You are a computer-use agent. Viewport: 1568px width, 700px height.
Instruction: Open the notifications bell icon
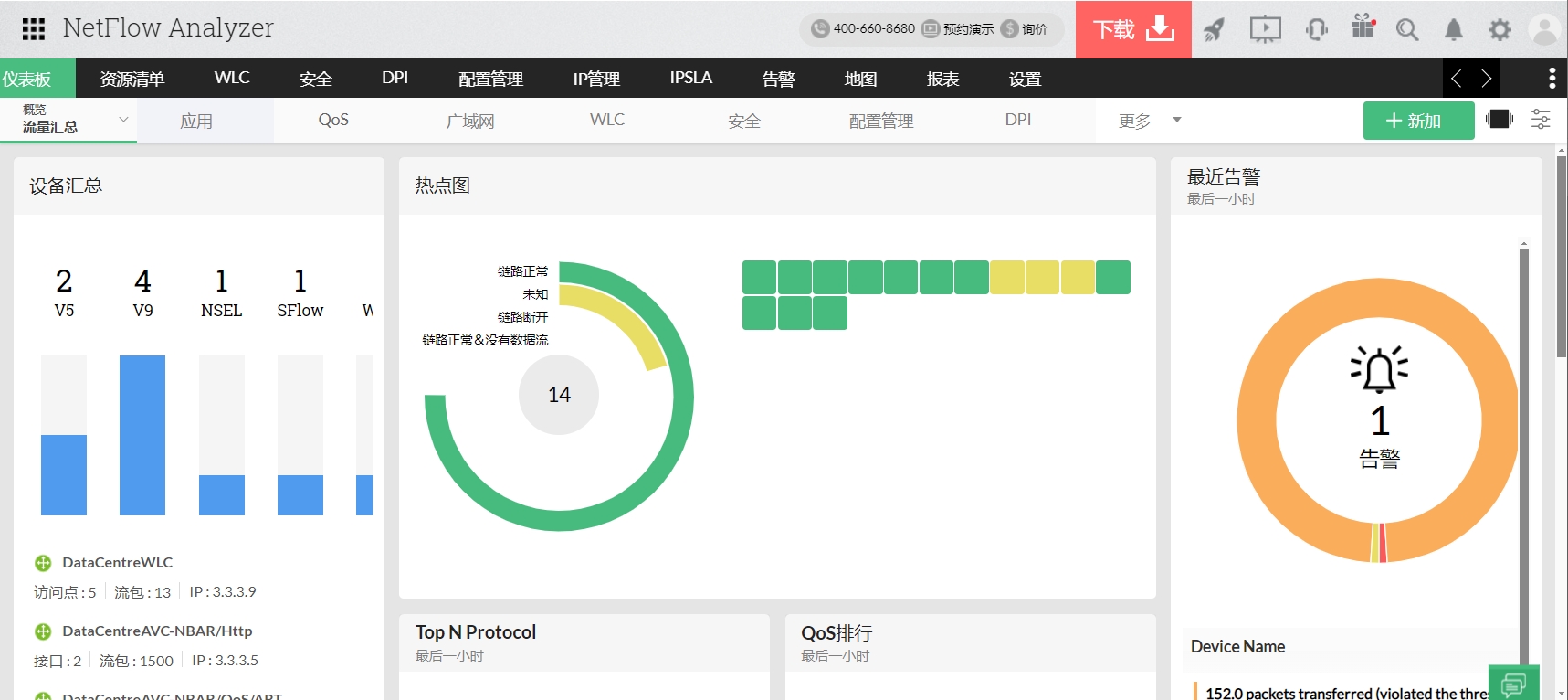point(1453,29)
